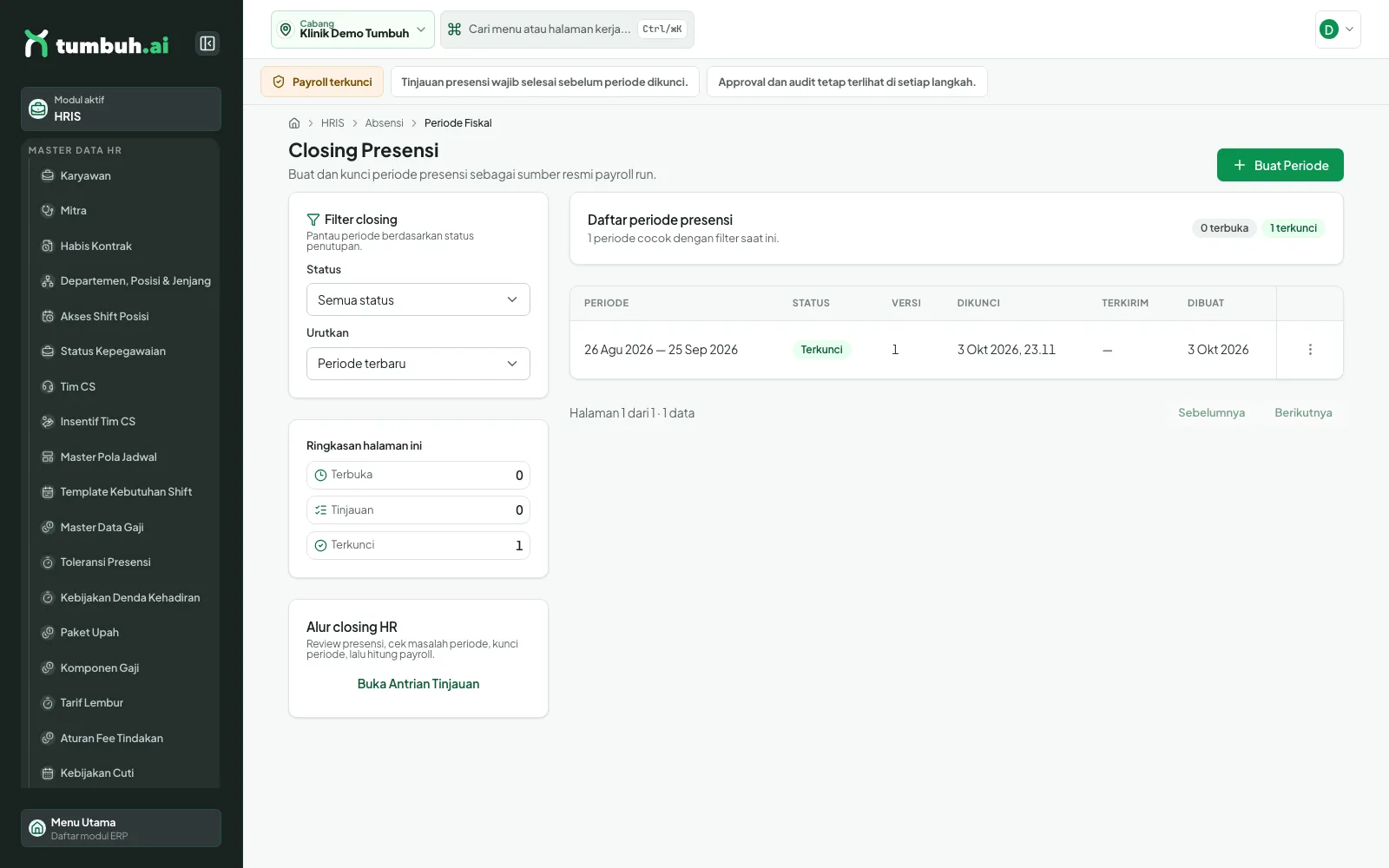
Task: Click the Status Kepegawaian icon
Action: coord(48,352)
